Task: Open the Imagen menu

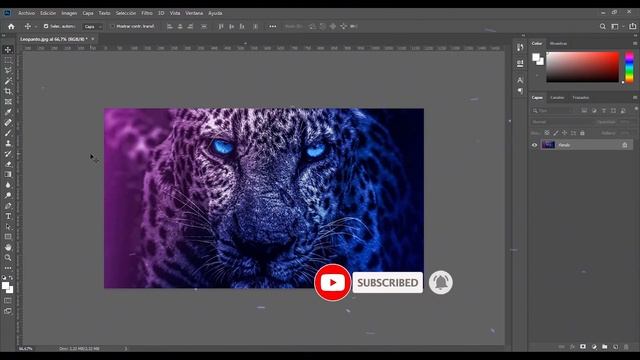Action: click(x=69, y=13)
